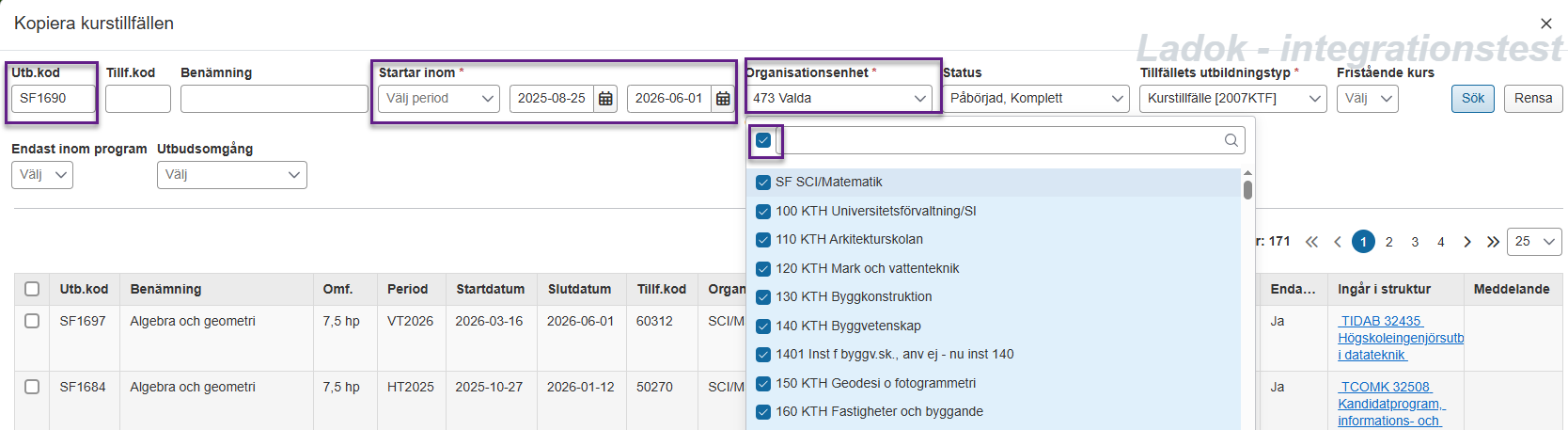Uncheck the select-all organisations checkbox
This screenshot has height=430, width=1568.
pyautogui.click(x=763, y=140)
